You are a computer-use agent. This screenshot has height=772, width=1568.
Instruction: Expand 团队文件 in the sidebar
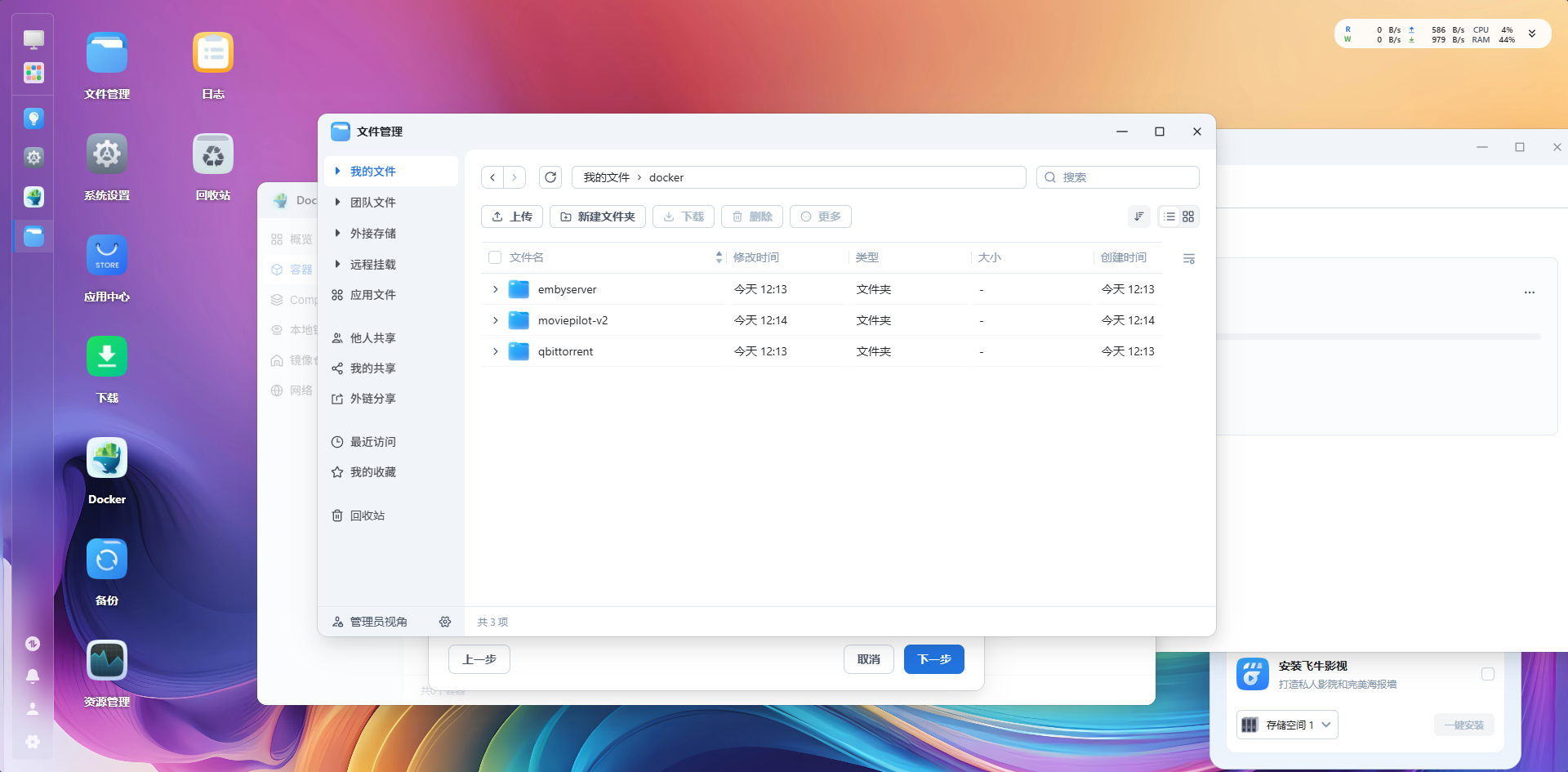click(x=337, y=202)
